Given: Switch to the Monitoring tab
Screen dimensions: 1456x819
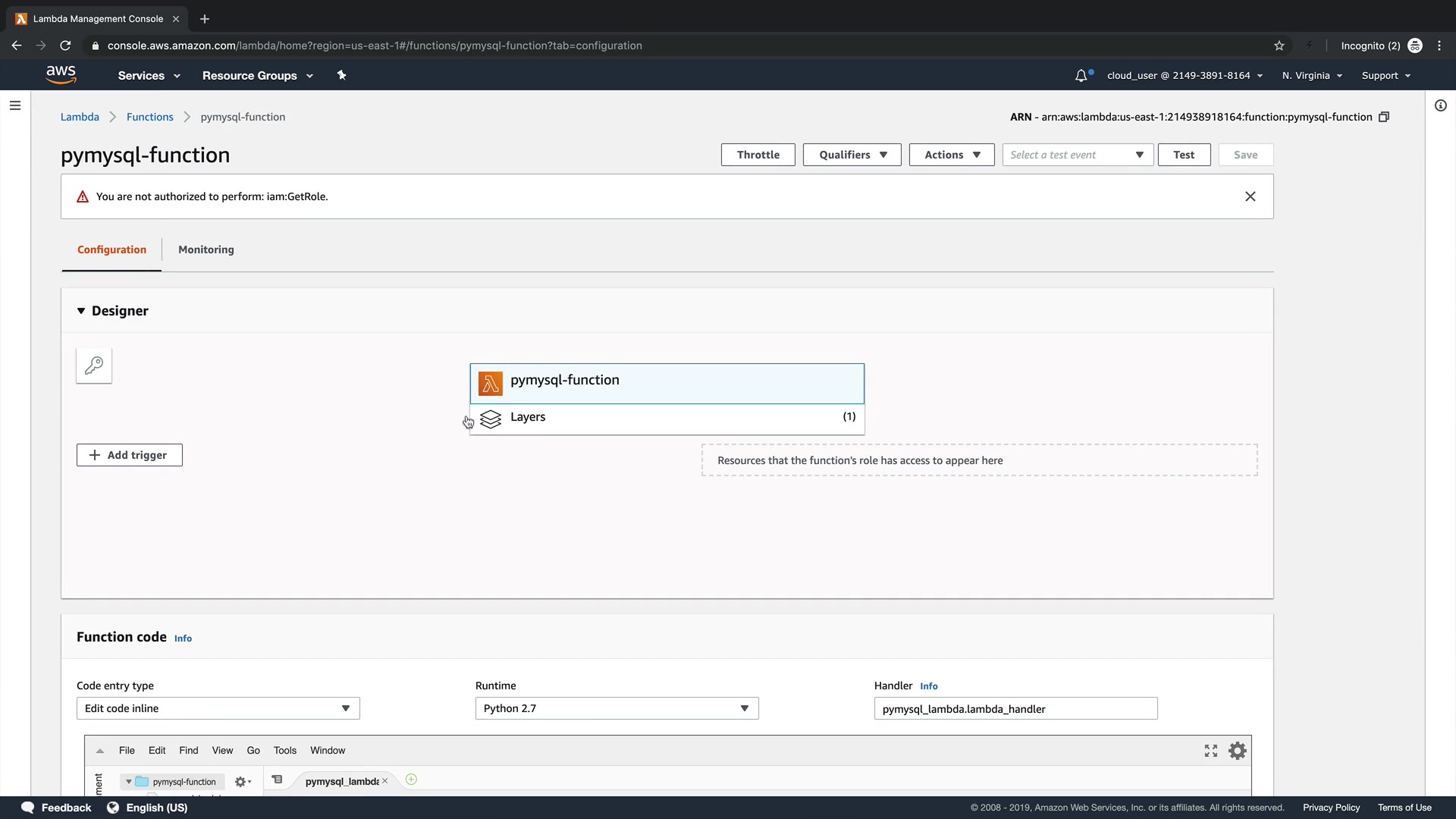Looking at the screenshot, I should (x=206, y=249).
